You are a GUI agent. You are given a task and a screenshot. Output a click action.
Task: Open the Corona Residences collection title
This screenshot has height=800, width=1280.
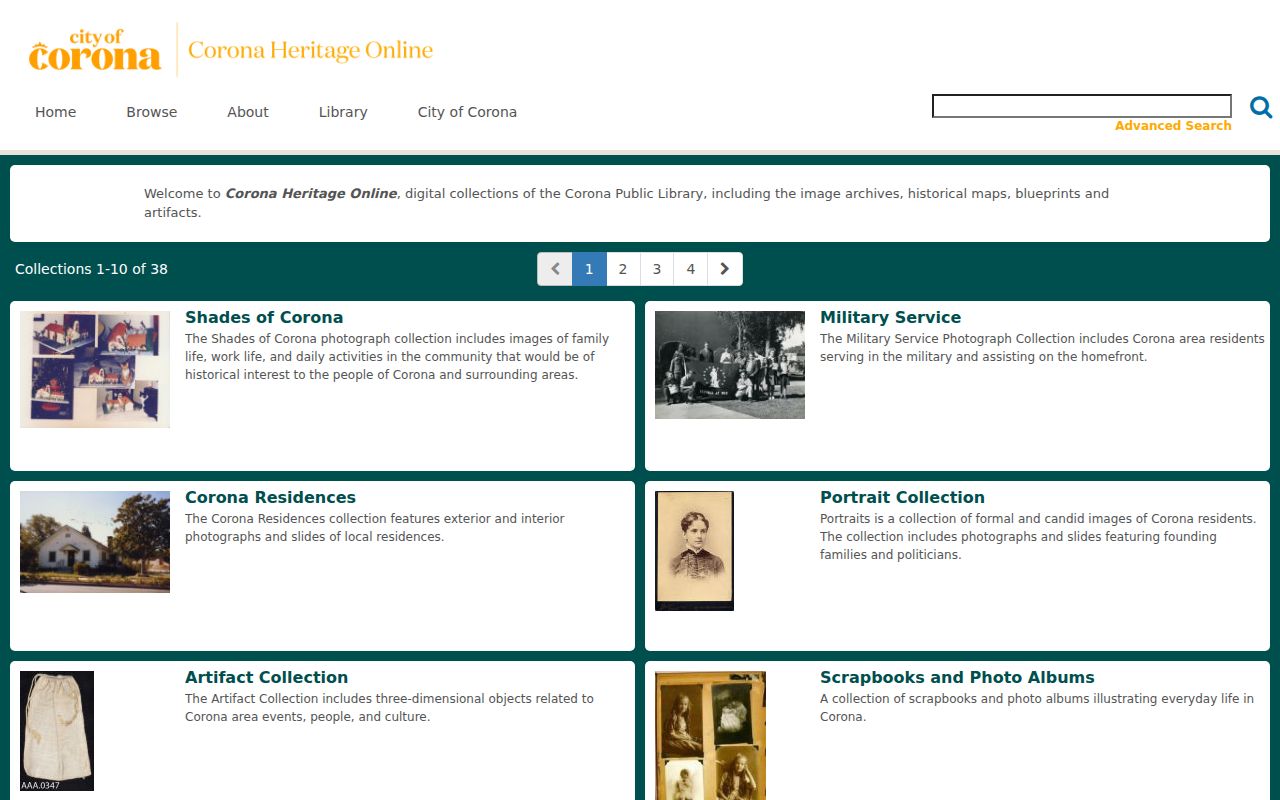click(x=270, y=497)
